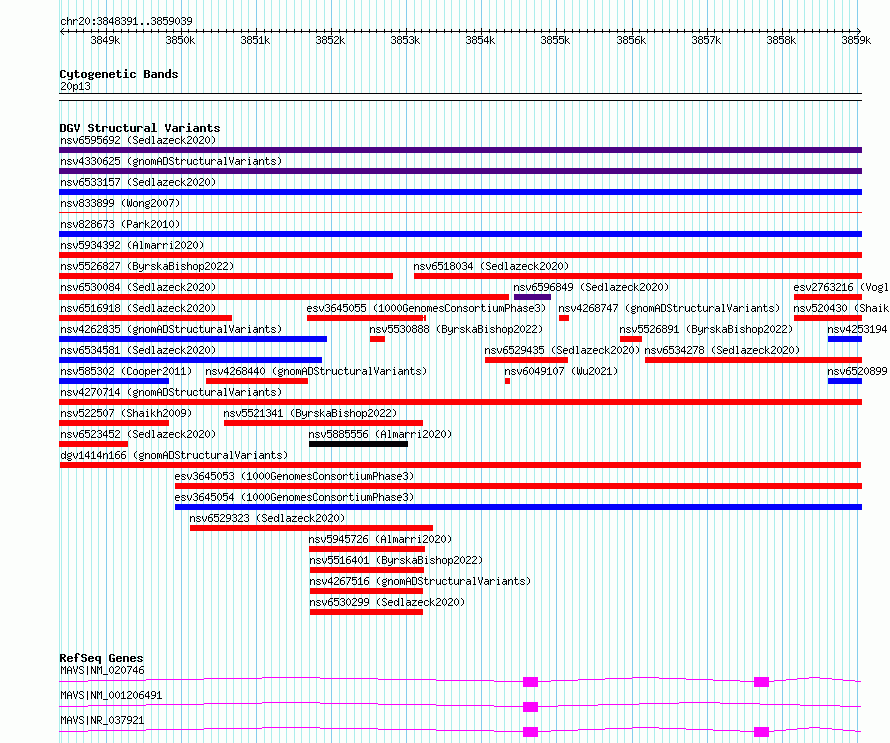Click the RefSeq Genes track title

(101, 658)
